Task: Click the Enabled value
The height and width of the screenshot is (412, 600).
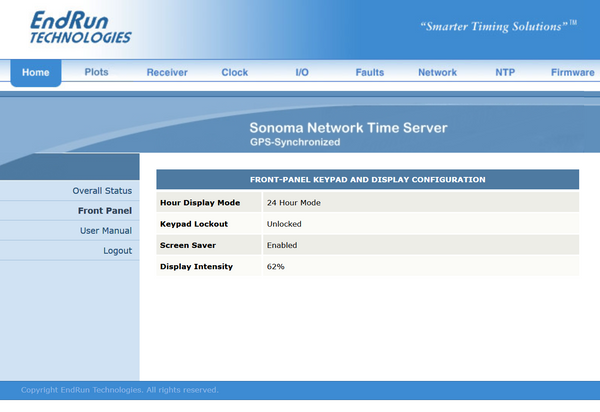Action: tap(282, 245)
